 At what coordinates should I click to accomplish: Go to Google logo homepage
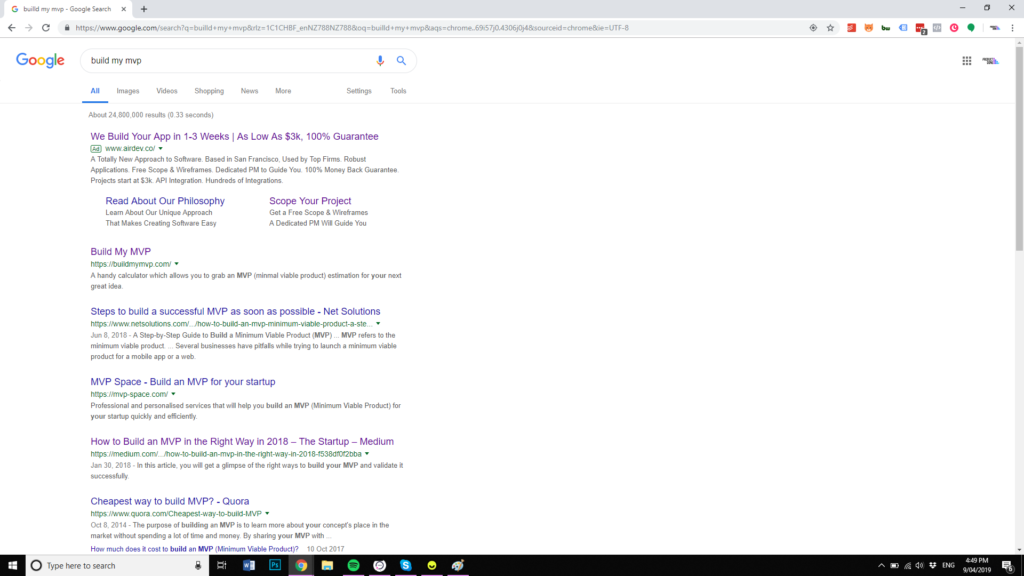tap(40, 60)
